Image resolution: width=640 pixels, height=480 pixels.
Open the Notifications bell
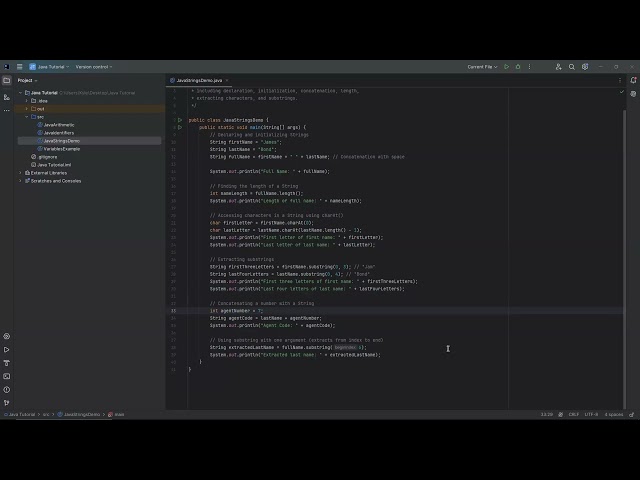click(633, 80)
